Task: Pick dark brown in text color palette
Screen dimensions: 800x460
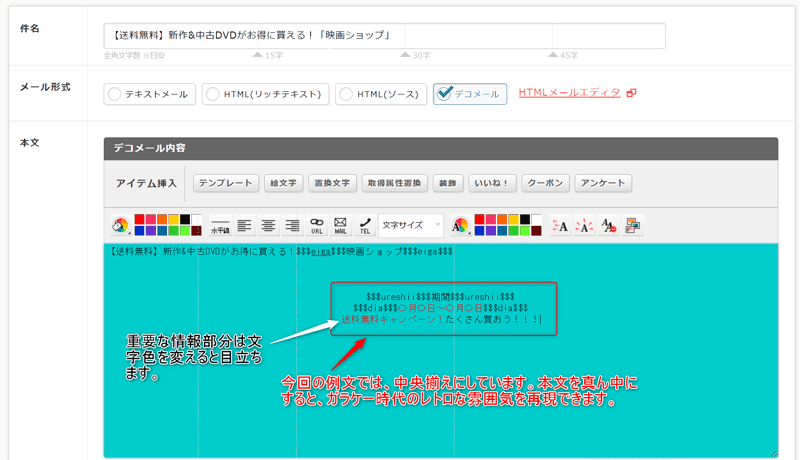Action: [x=536, y=231]
